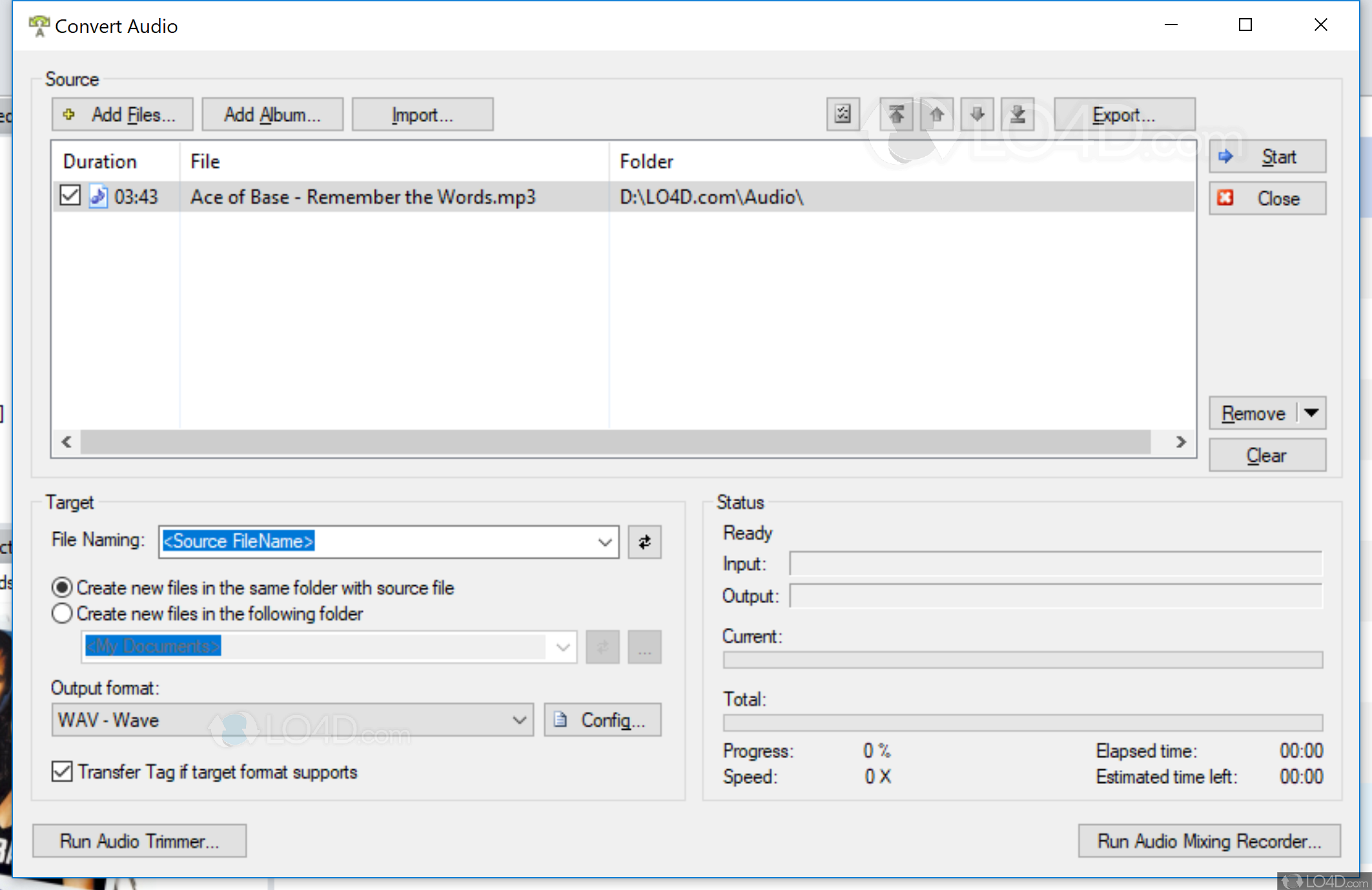Toggle Transfer Tag if target format supports
Screen dimensions: 1372x890
click(61, 772)
